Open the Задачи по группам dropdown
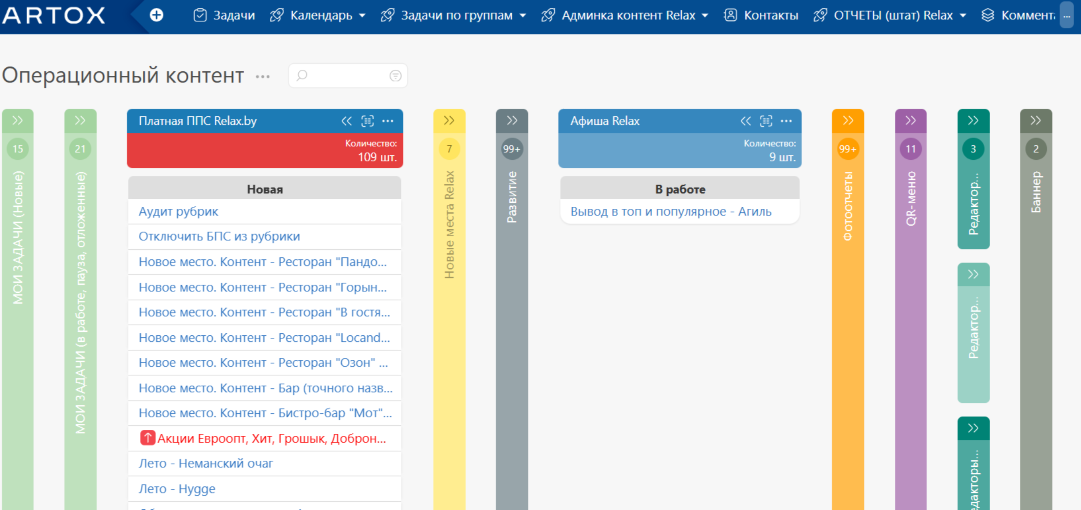Viewport: 1081px width, 510px height. pos(454,15)
